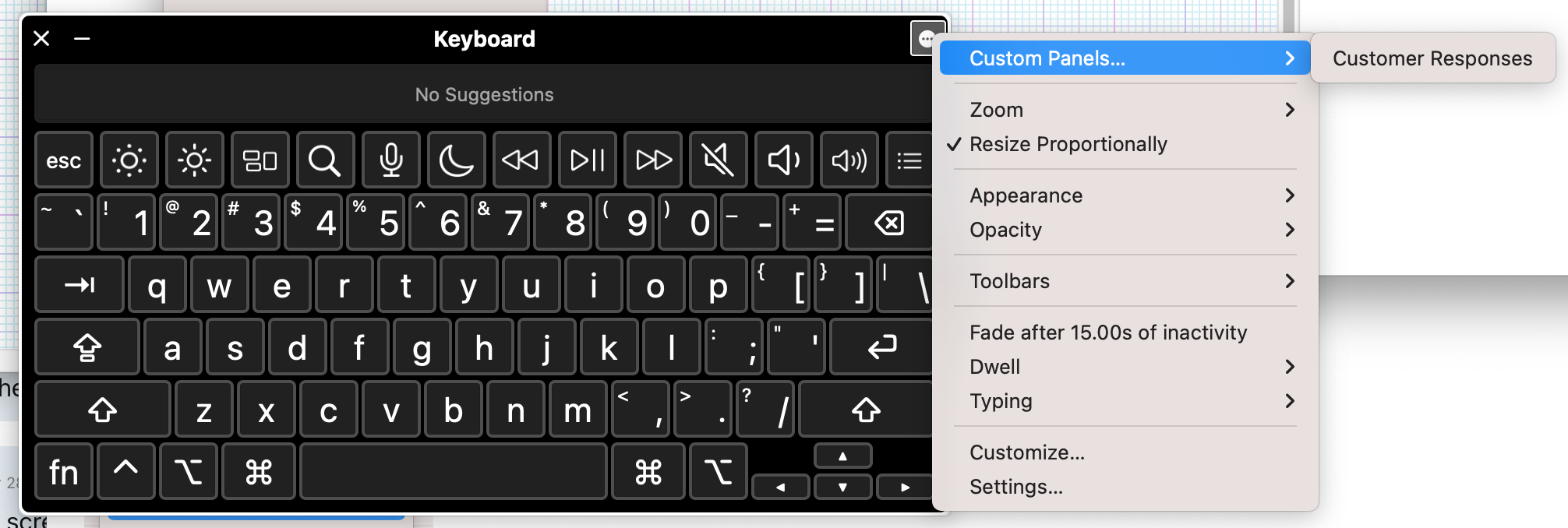Open keyboard Settings... entry
1568x528 pixels.
tap(1015, 487)
